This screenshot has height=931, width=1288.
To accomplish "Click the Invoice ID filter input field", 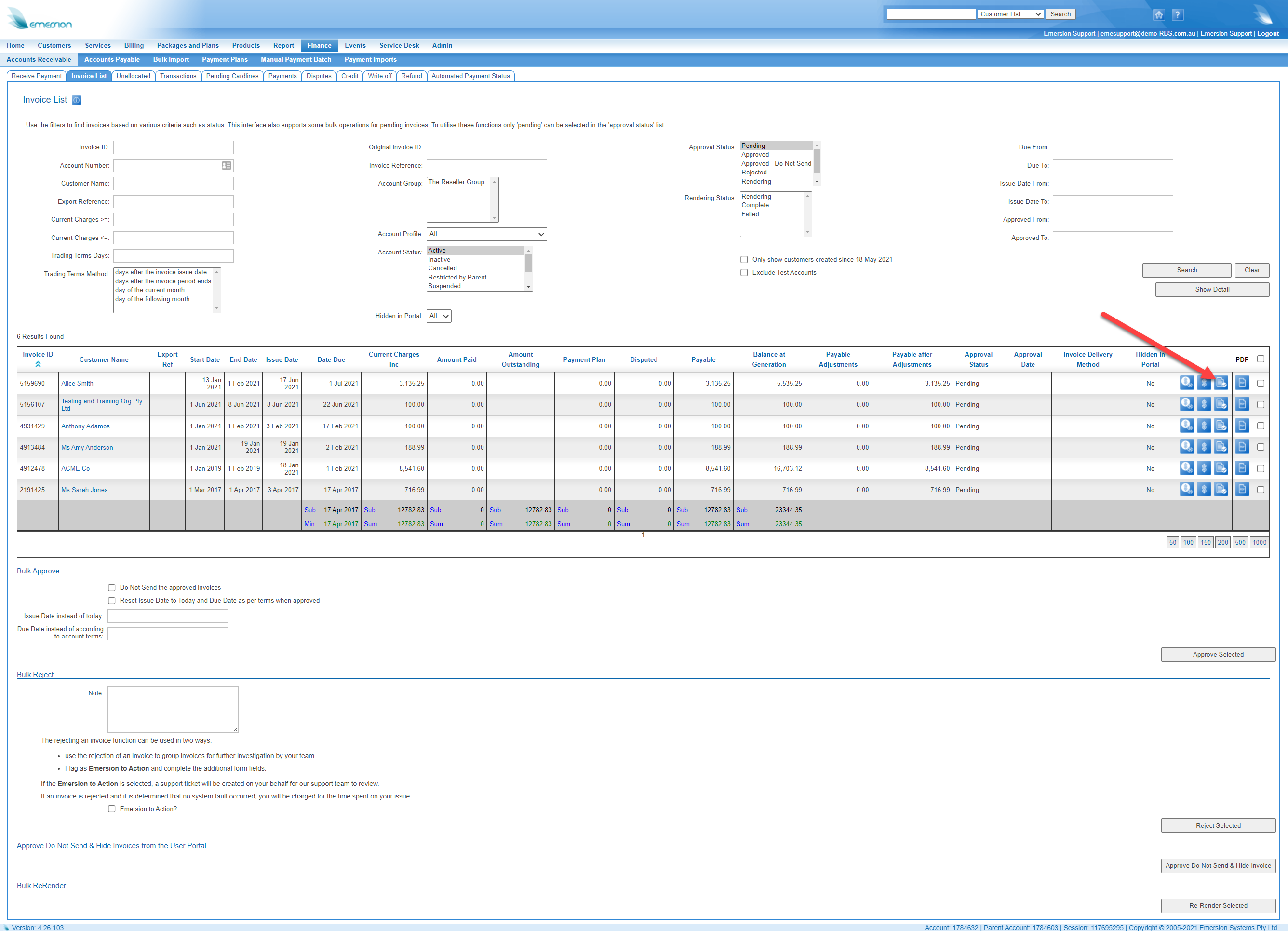I will tap(173, 147).
